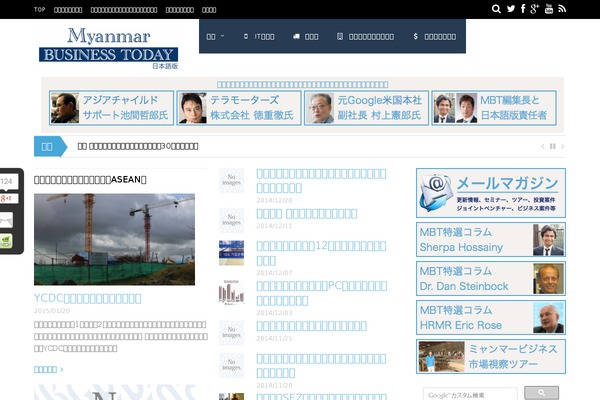Click the blue ticker label tag
Viewport: 600px width, 400px height.
pos(50,146)
